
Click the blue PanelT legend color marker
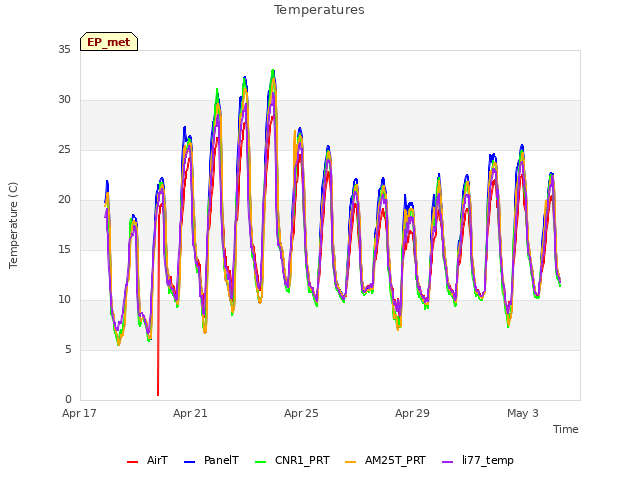click(190, 462)
